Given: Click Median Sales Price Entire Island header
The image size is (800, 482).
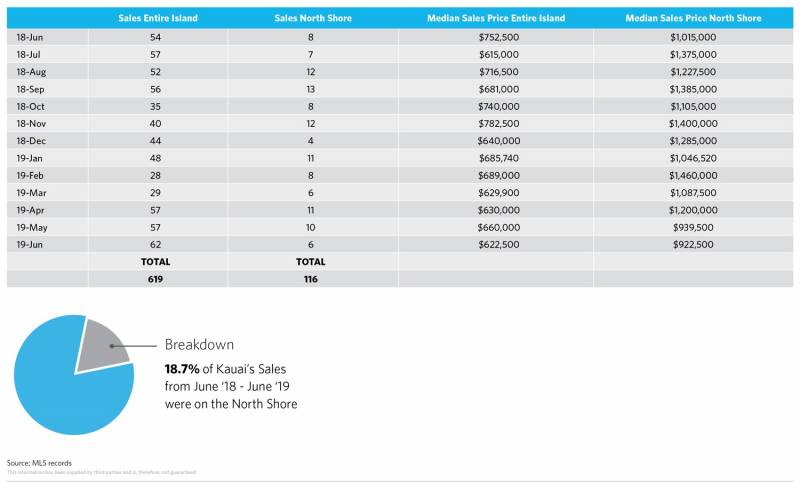Looking at the screenshot, I should coord(496,18).
